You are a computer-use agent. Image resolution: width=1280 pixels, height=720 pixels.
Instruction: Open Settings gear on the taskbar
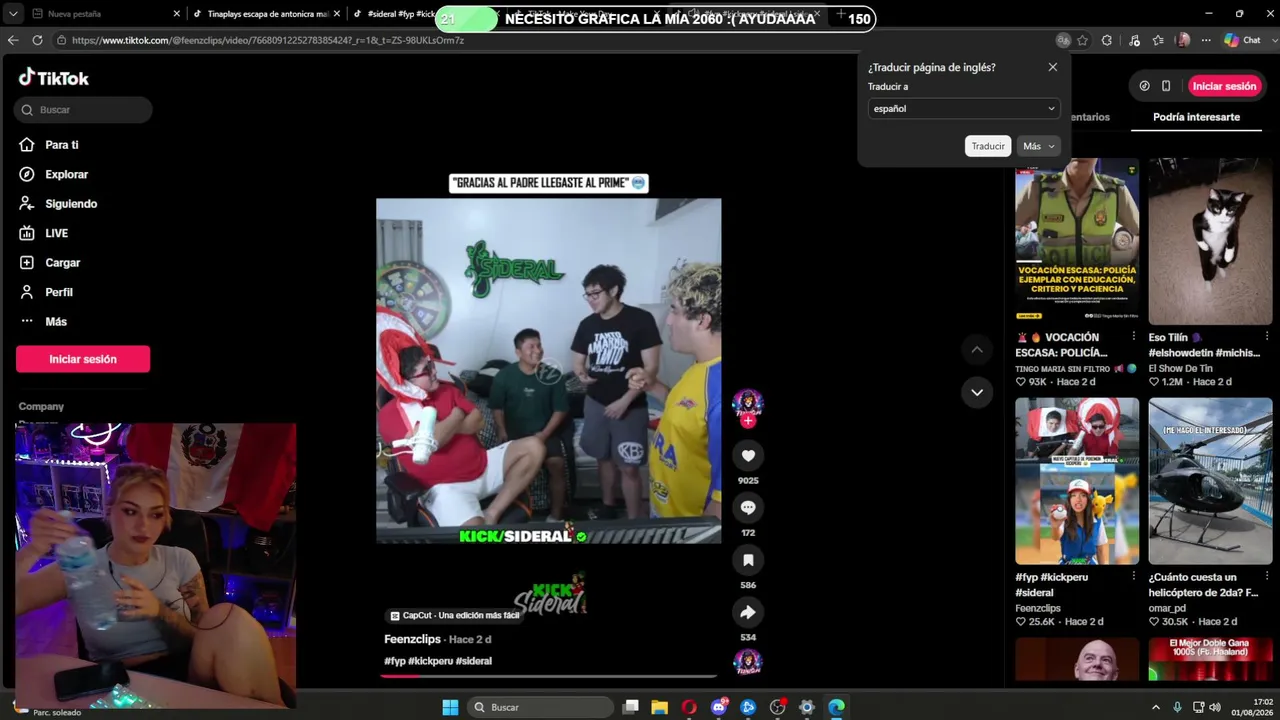coord(807,707)
